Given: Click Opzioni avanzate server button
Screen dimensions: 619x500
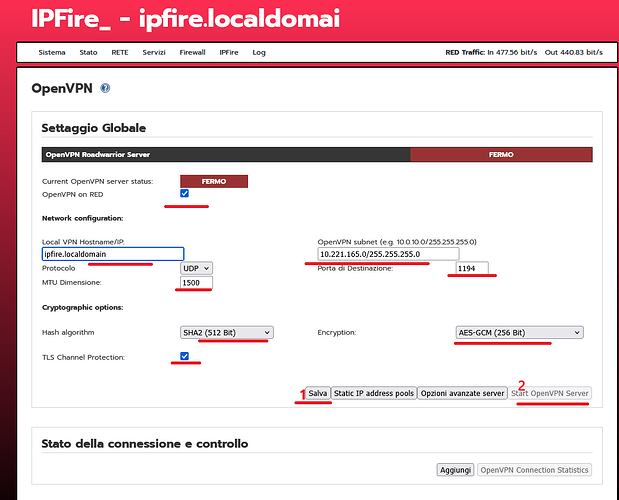Looking at the screenshot, I should tap(462, 393).
